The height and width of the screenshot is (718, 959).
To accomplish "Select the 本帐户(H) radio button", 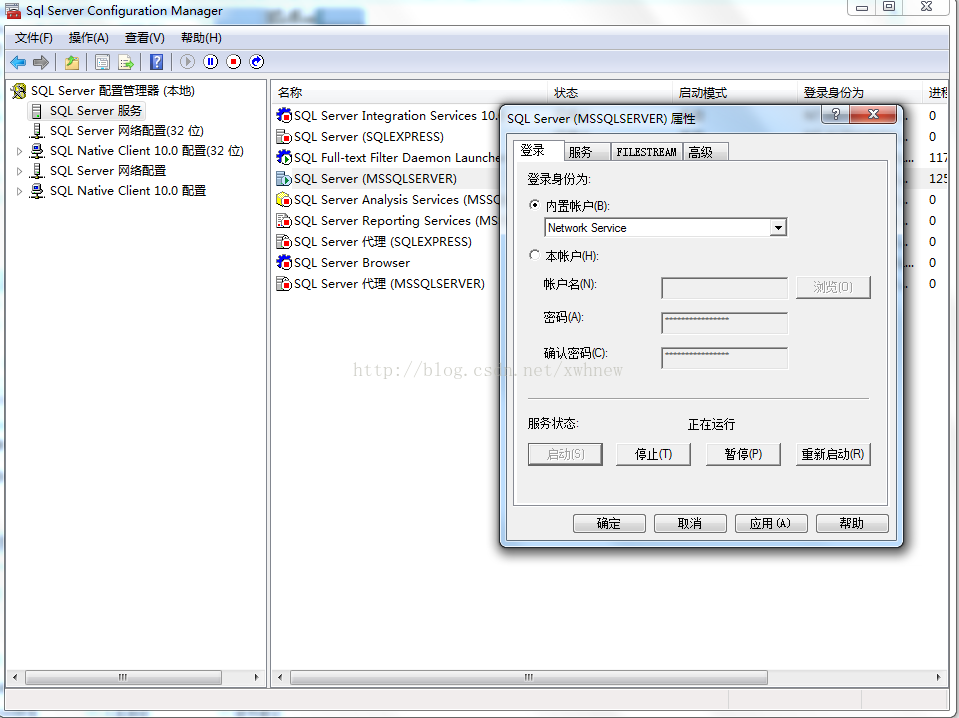I will (535, 255).
